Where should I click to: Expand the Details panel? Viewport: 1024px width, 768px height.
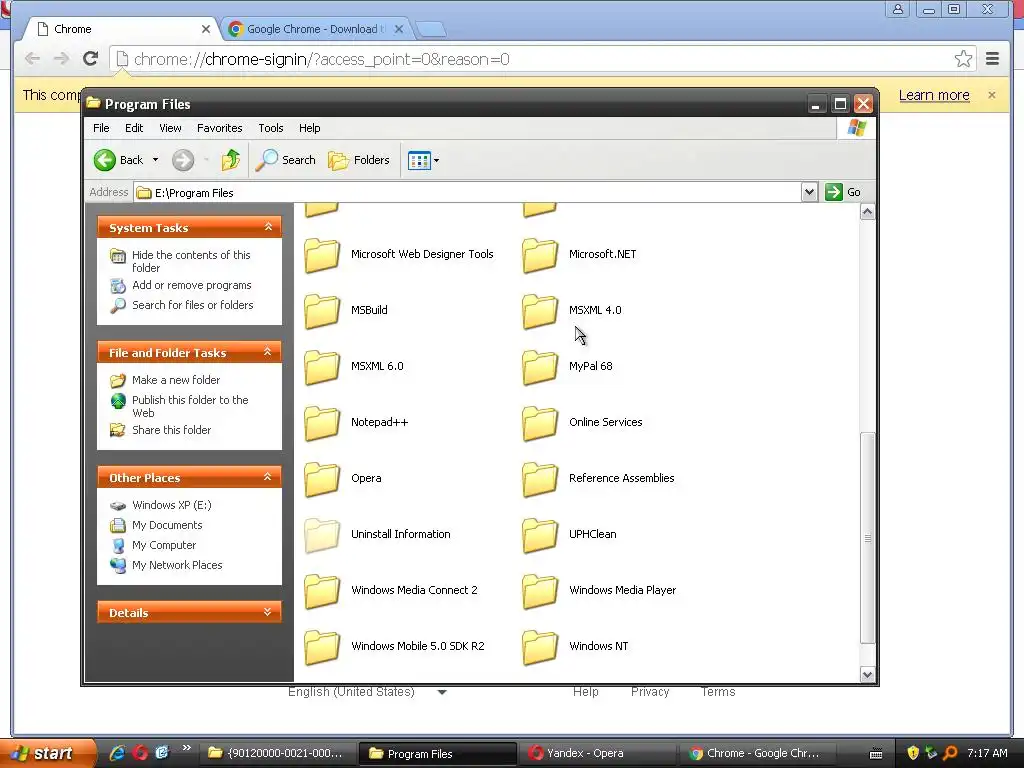point(268,613)
